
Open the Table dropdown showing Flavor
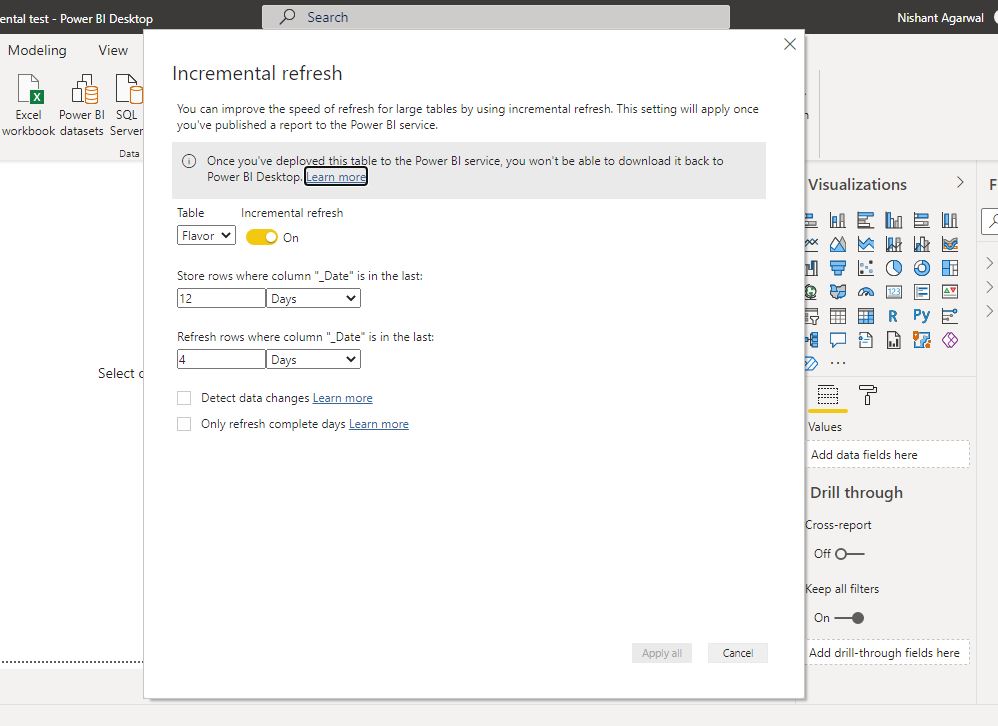click(x=206, y=235)
